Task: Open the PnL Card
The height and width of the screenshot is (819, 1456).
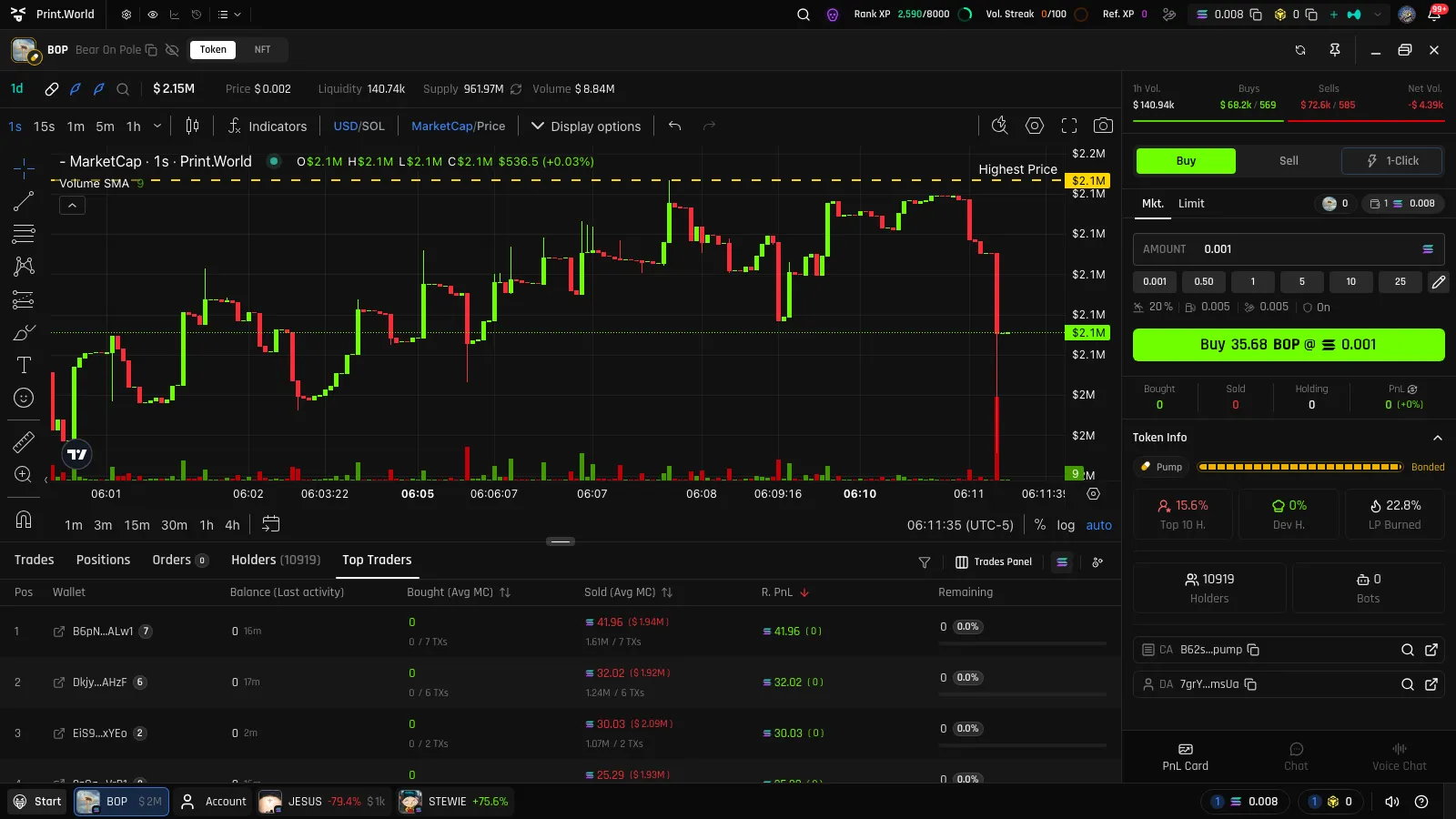Action: point(1185,757)
